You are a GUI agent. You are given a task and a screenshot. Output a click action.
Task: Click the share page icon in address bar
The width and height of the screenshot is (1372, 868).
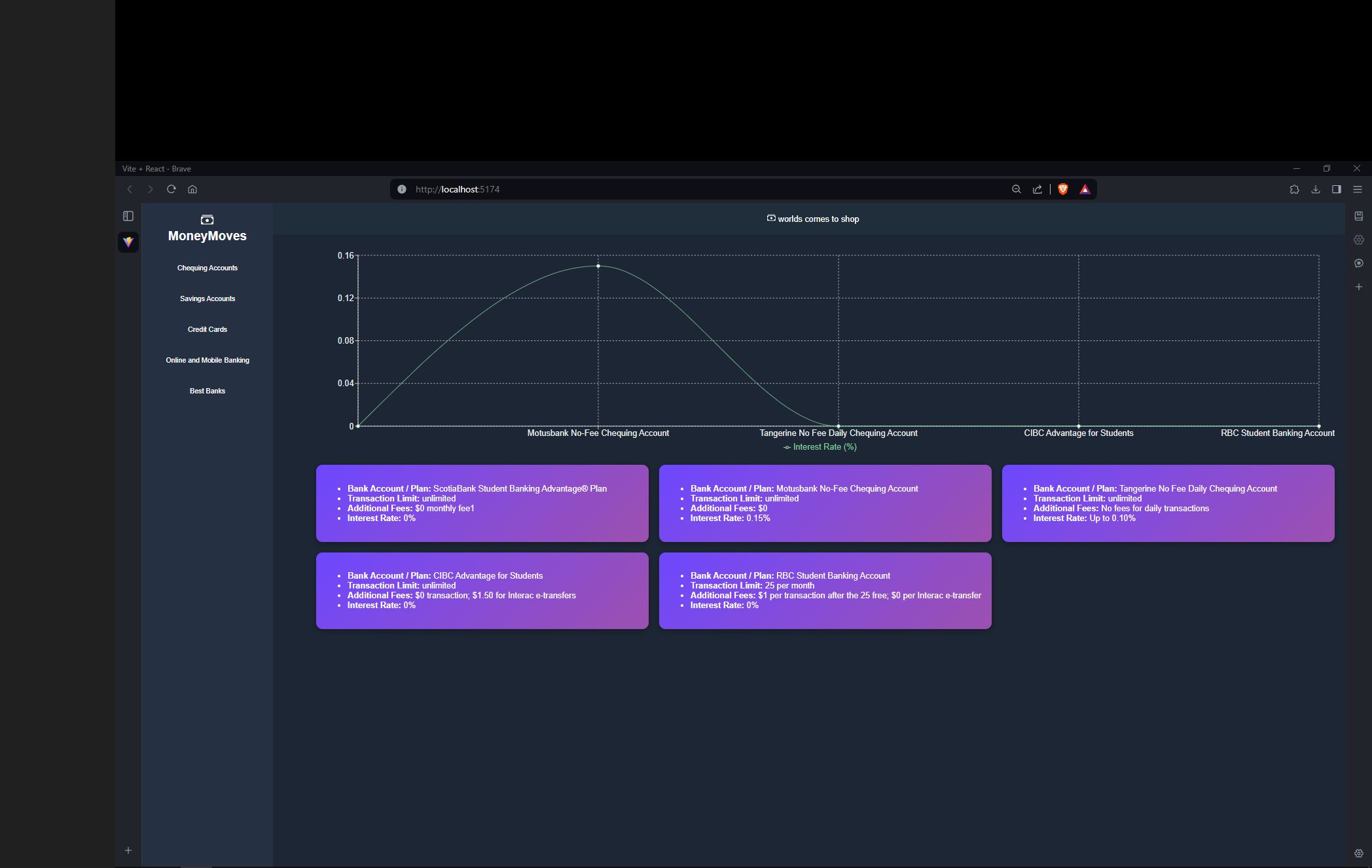[1038, 189]
